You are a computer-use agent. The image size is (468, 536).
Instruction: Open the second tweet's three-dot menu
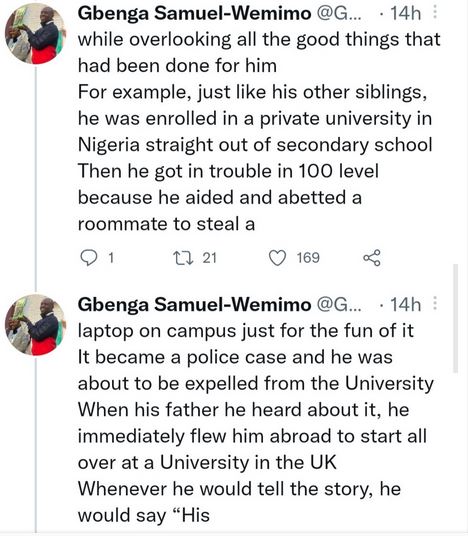point(435,303)
